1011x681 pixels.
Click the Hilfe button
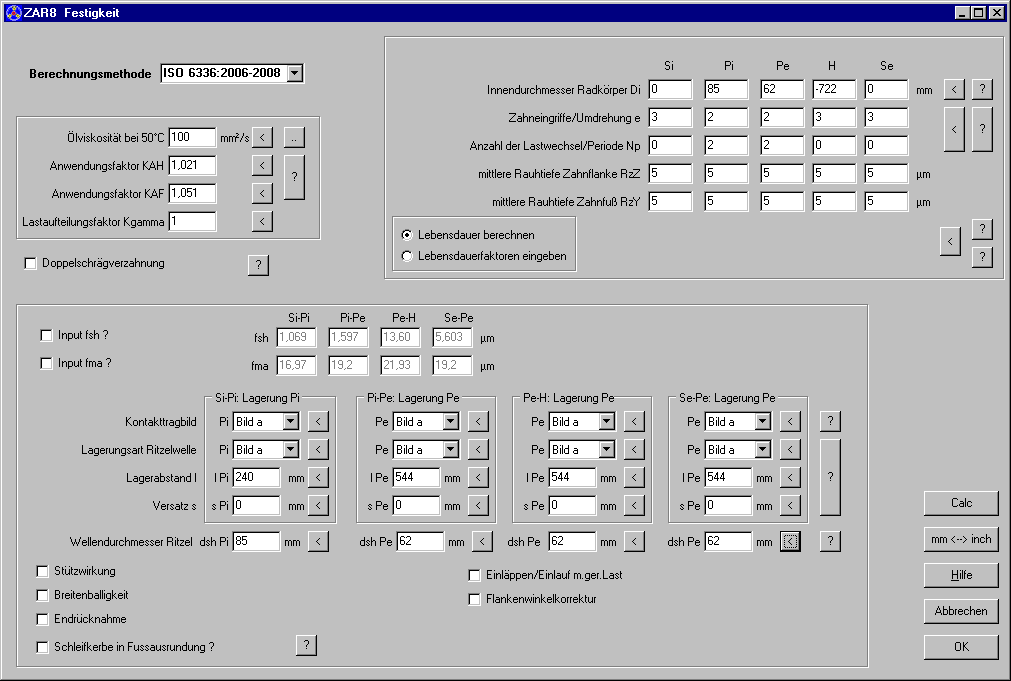(x=960, y=575)
